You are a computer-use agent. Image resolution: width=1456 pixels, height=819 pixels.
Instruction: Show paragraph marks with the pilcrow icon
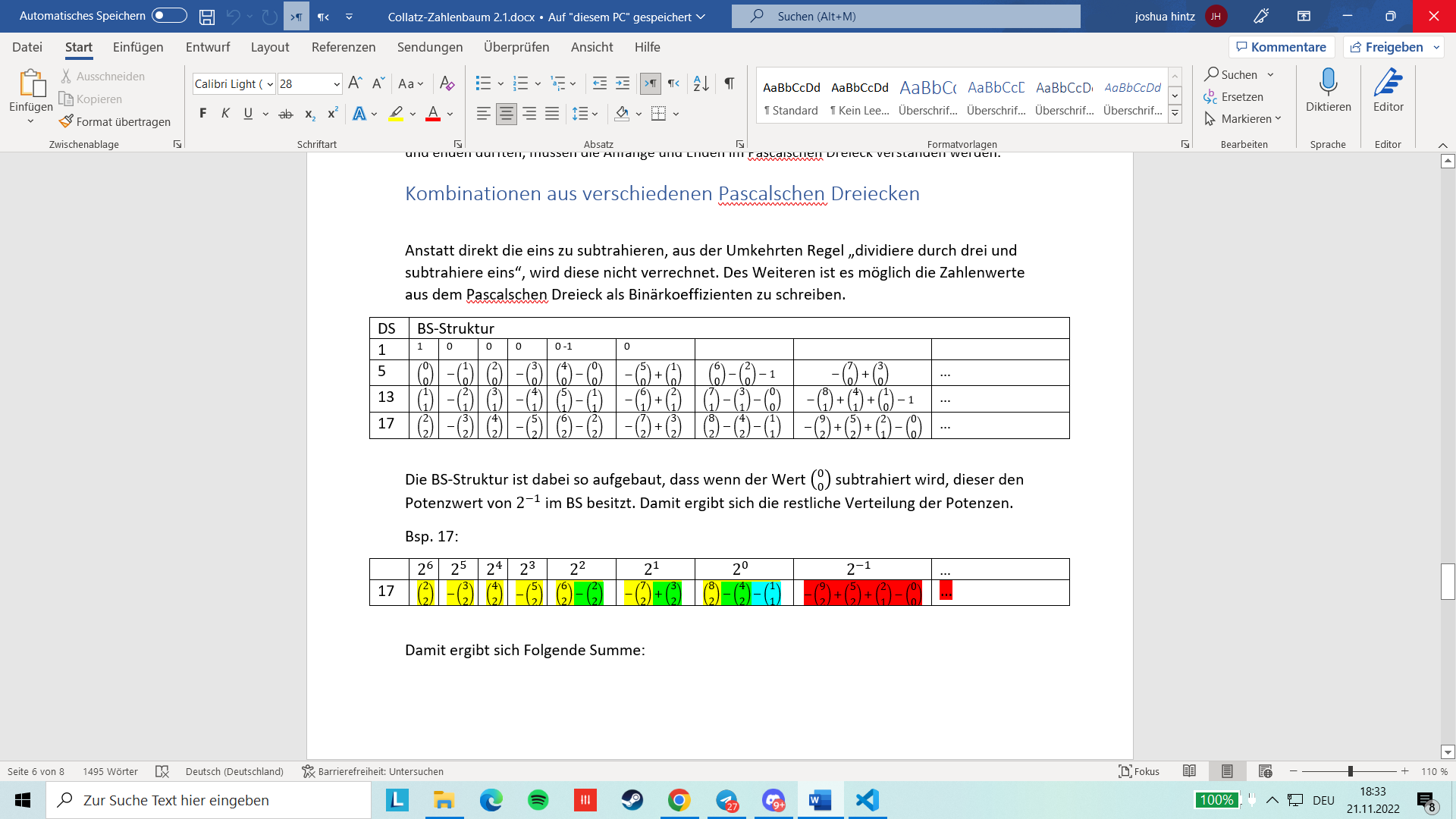pyautogui.click(x=729, y=83)
